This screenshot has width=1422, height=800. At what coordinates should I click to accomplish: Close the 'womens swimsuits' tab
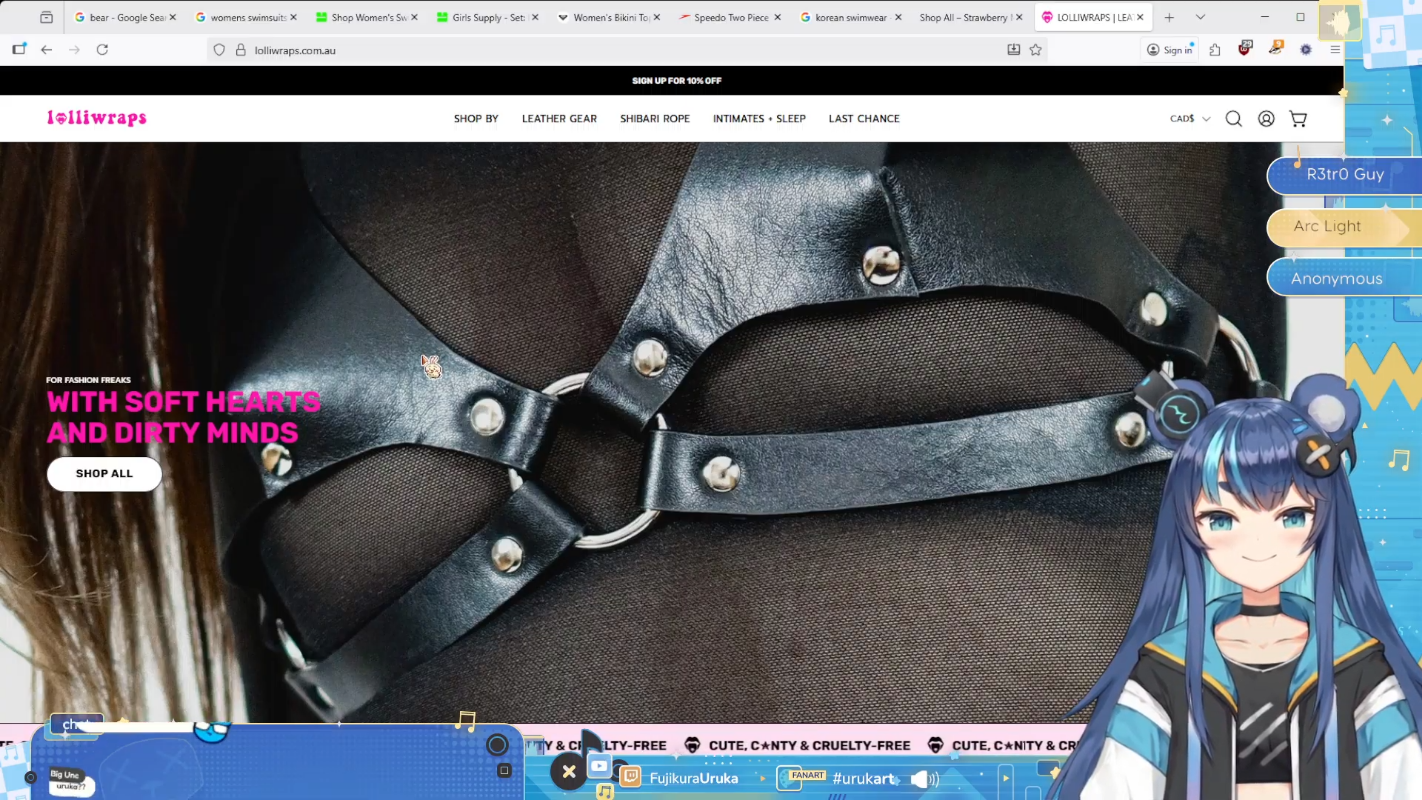point(293,17)
